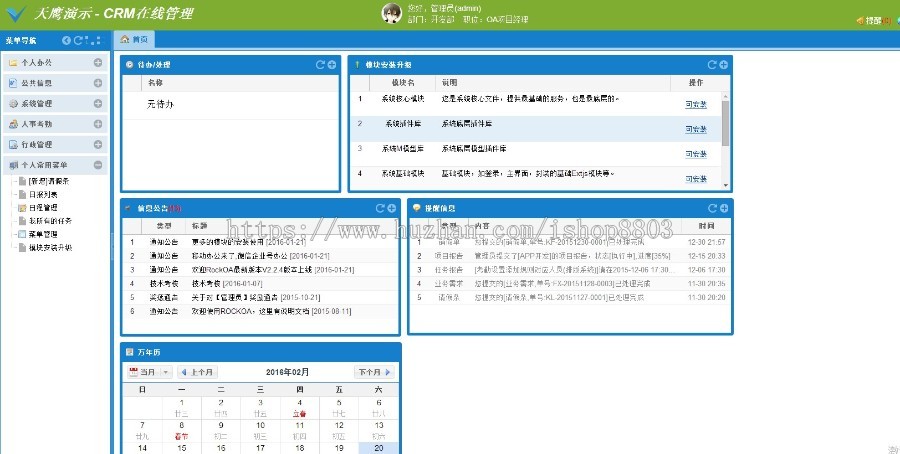The height and width of the screenshot is (454, 900).
Task: Open the 任务报告 reminder row
Action: click(570, 270)
